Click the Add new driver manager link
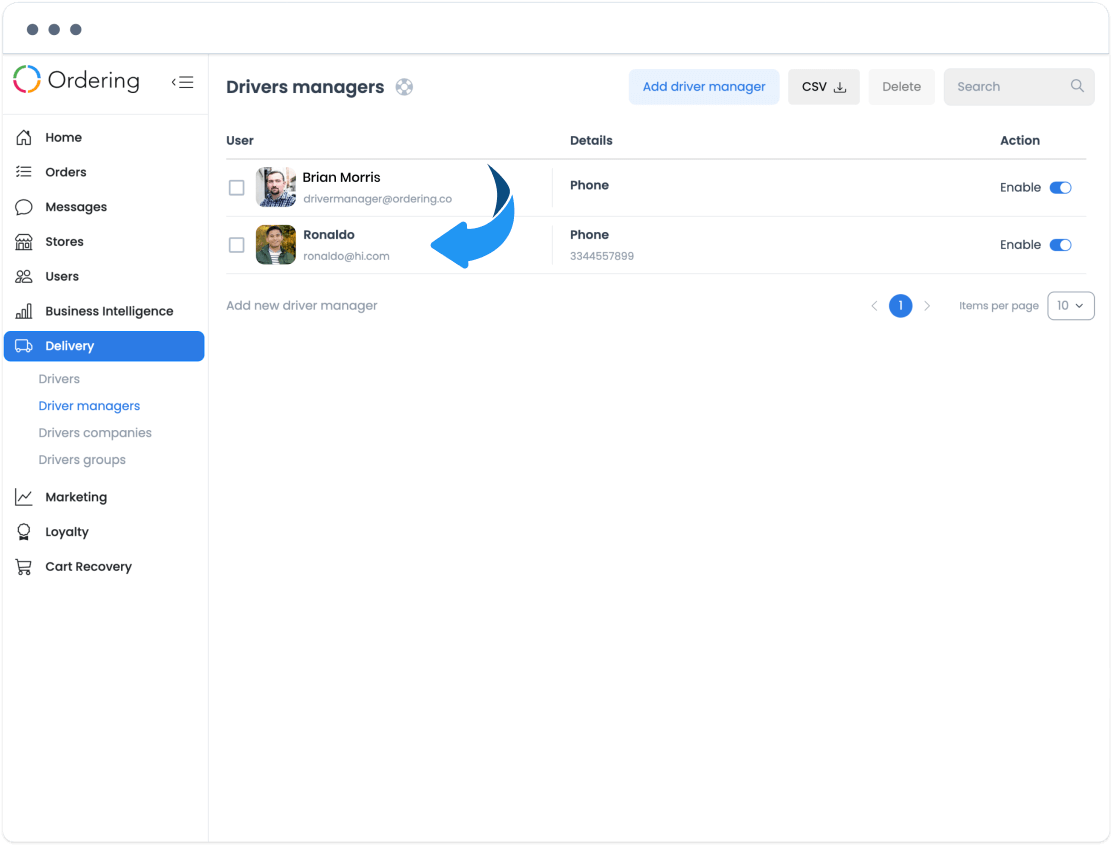1113x847 pixels. point(302,306)
